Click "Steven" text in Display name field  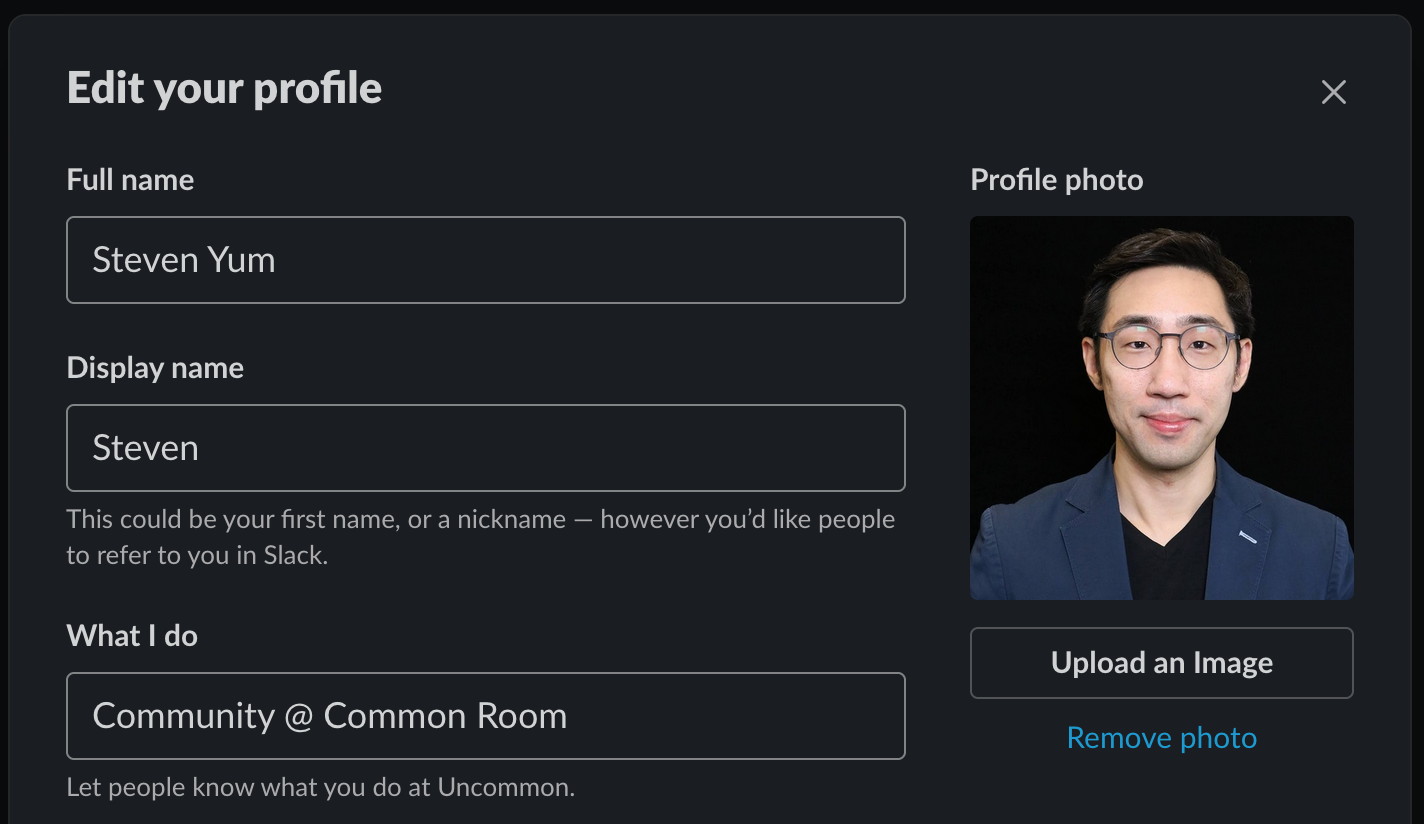pyautogui.click(x=146, y=448)
